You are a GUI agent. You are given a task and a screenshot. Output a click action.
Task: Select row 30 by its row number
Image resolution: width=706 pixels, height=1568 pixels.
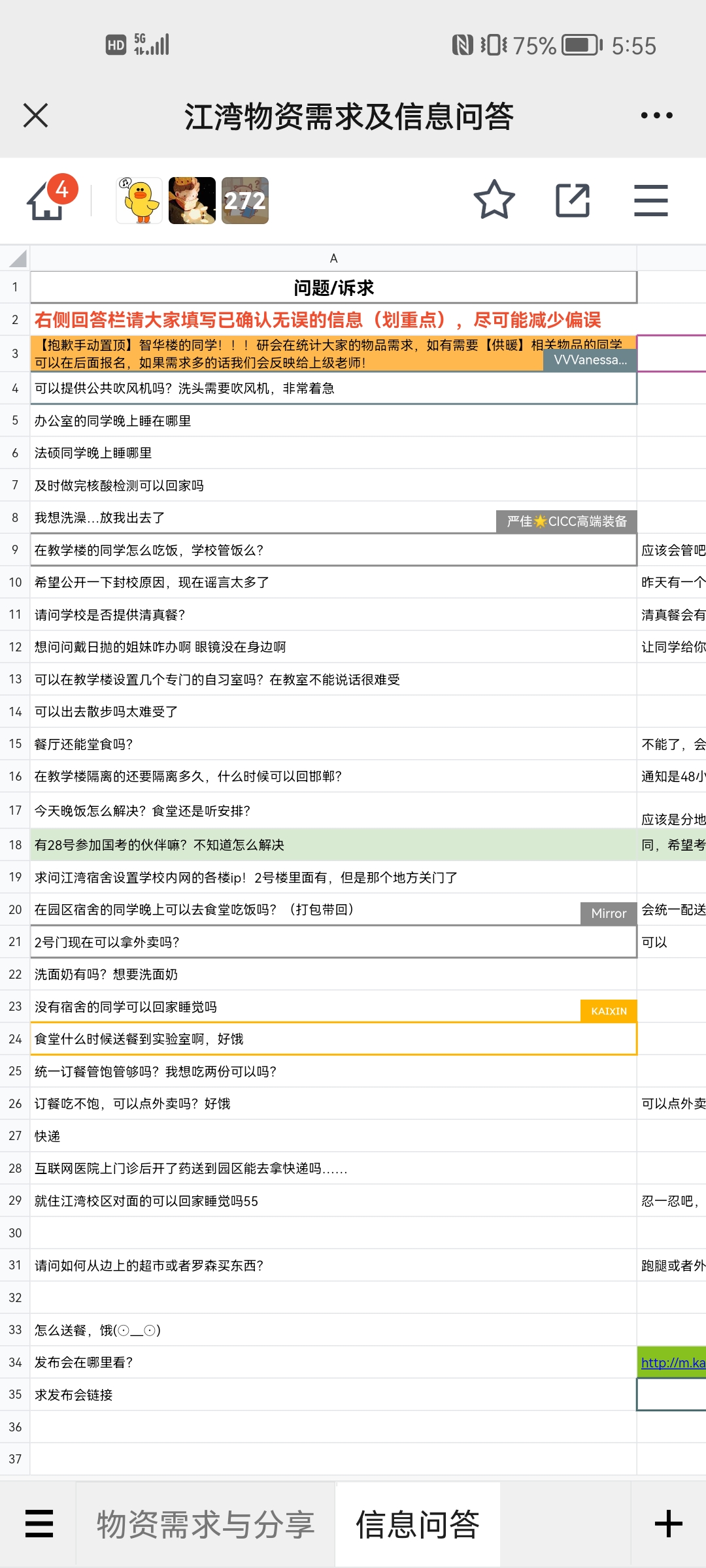15,1233
